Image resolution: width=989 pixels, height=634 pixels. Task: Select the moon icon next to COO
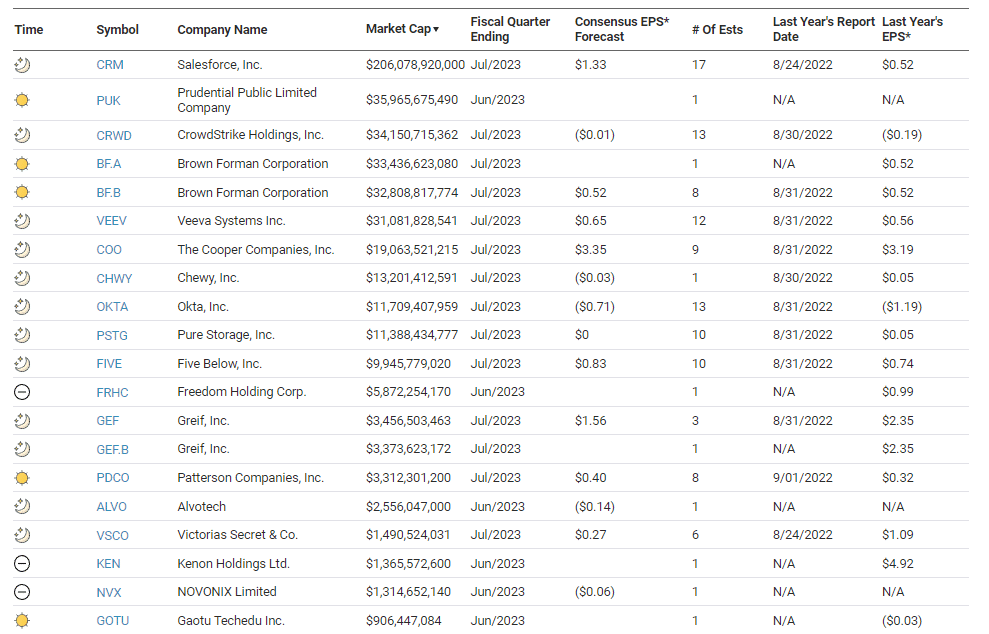[x=22, y=250]
